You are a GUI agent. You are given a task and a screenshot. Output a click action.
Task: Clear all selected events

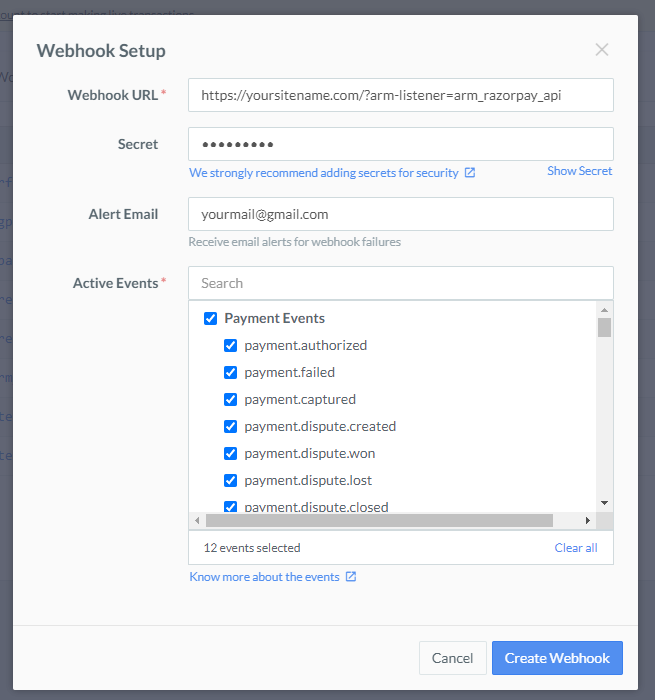[x=576, y=548]
